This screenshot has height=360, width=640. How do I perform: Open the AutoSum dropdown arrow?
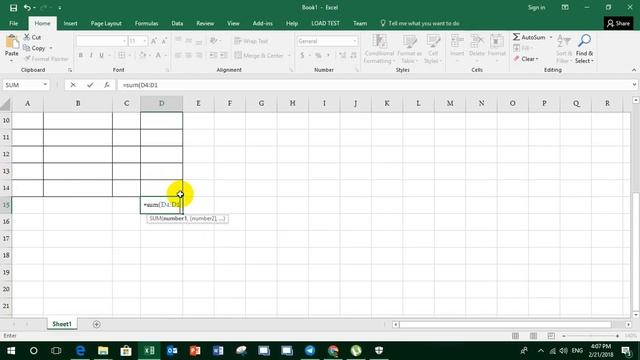pos(550,37)
